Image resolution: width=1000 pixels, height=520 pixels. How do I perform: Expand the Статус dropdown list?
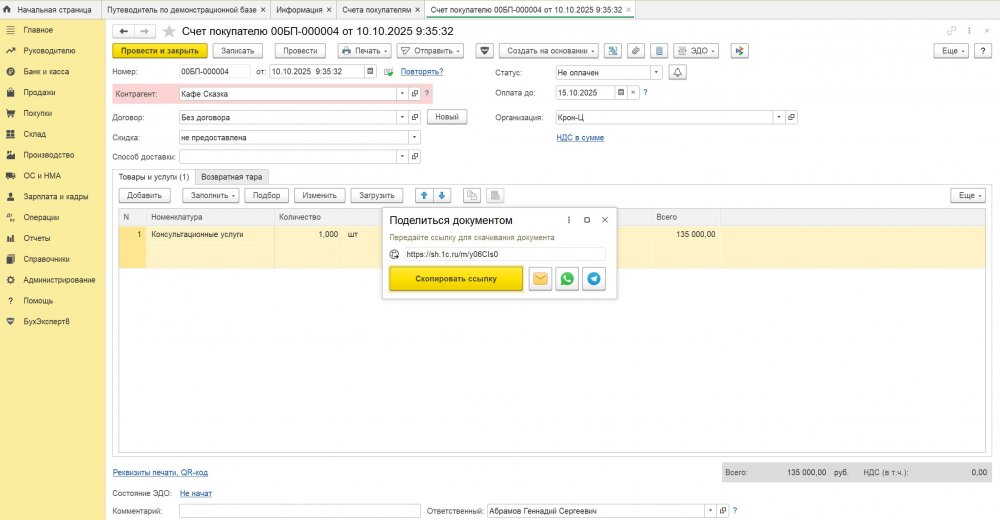tap(656, 73)
